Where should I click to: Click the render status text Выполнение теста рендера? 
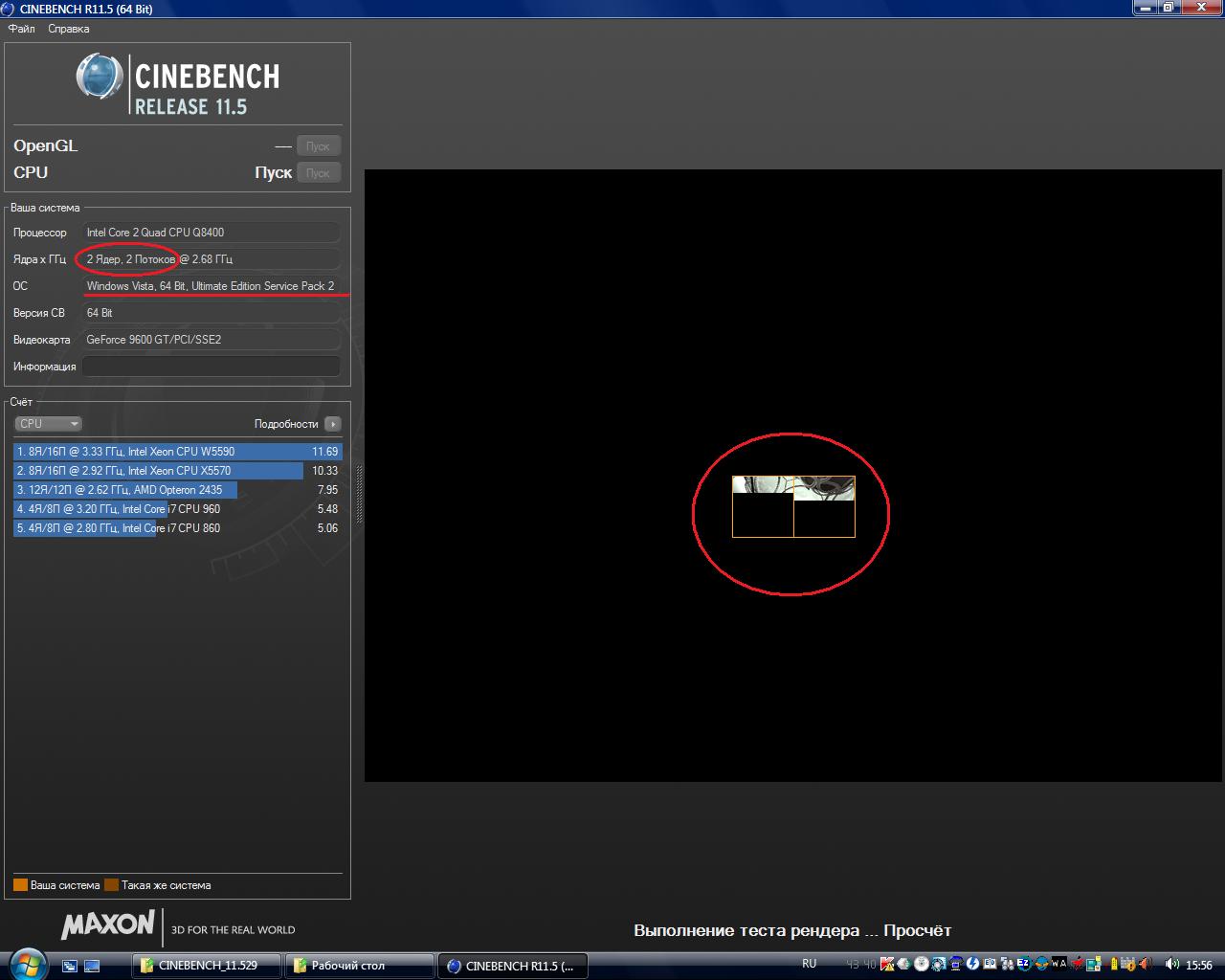(x=792, y=930)
